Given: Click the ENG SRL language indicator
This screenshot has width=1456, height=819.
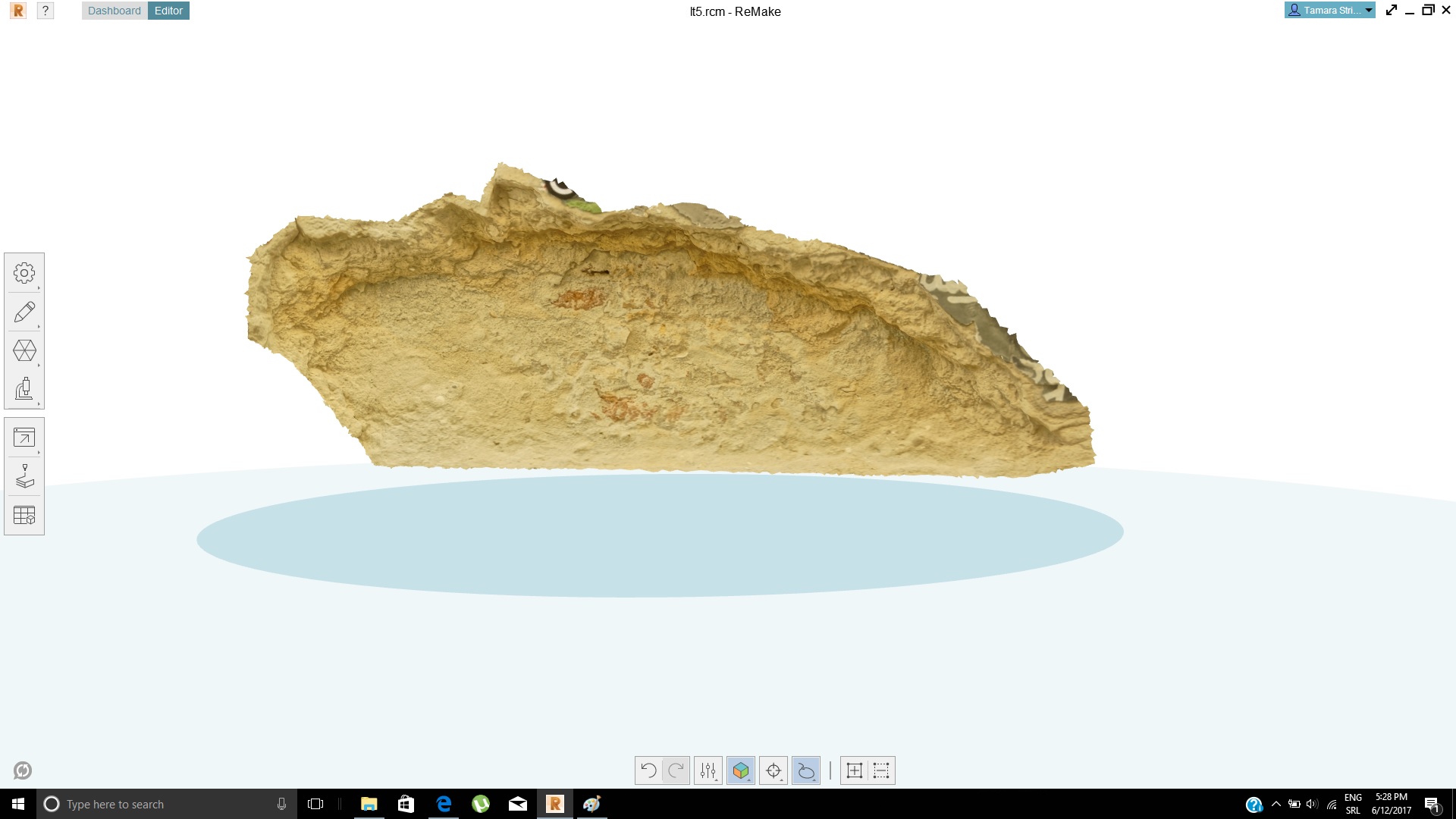Looking at the screenshot, I should tap(1353, 804).
